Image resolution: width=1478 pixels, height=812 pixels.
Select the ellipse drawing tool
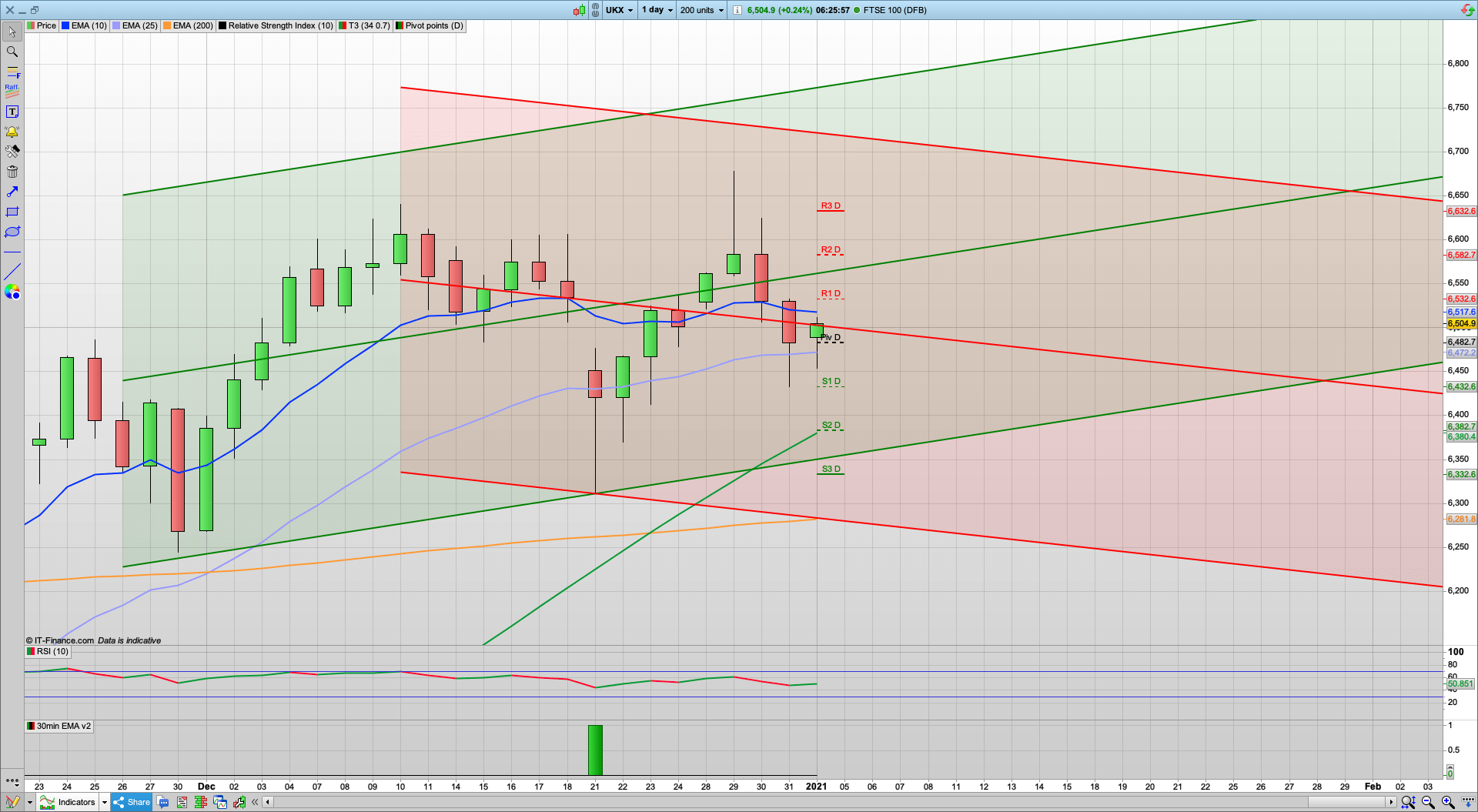click(12, 232)
